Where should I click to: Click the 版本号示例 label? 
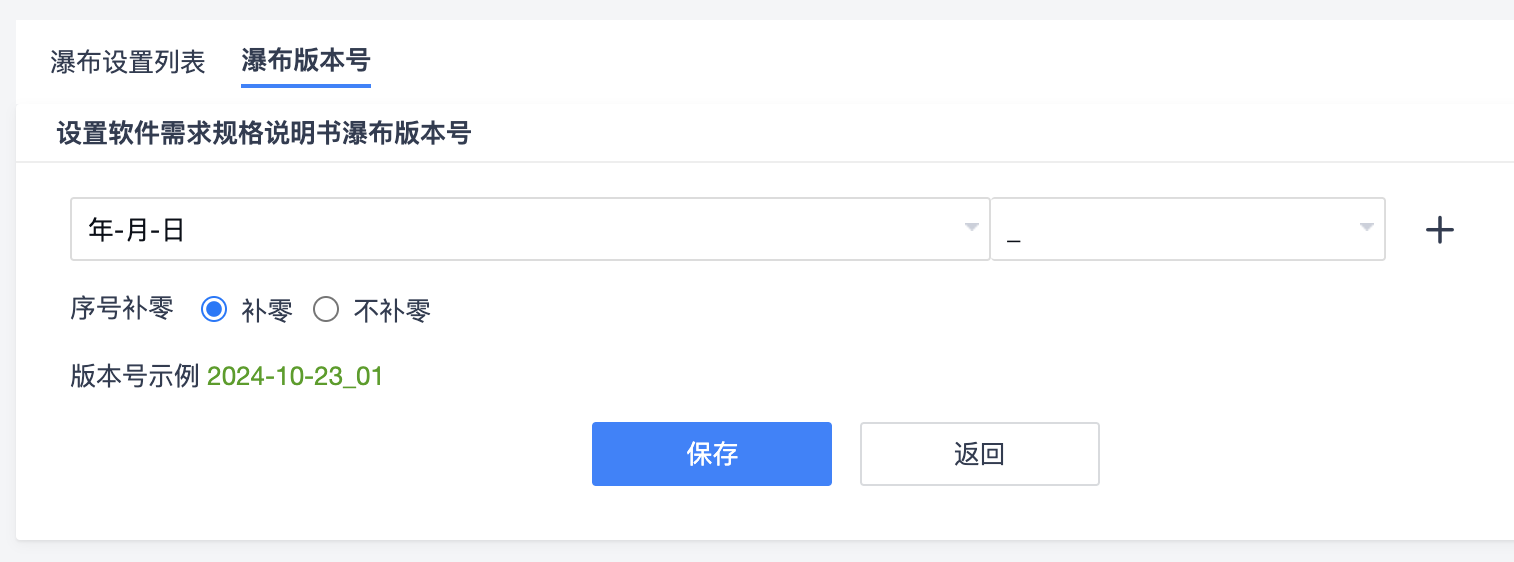coord(135,377)
